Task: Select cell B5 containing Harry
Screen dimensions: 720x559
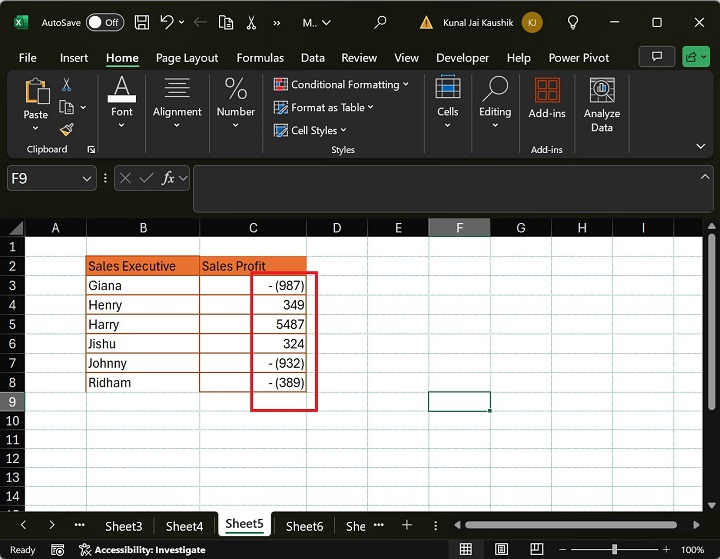Action: pos(143,324)
